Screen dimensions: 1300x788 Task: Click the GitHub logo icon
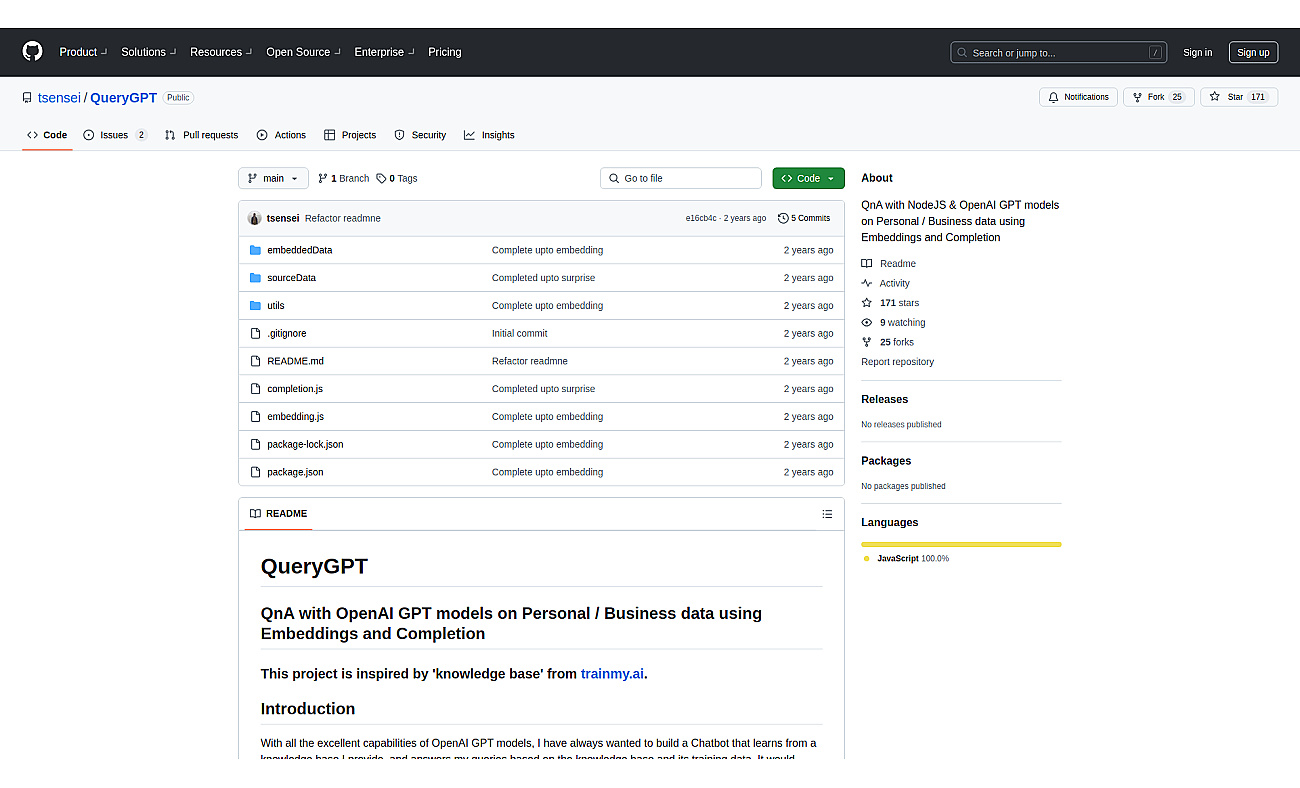pos(33,51)
